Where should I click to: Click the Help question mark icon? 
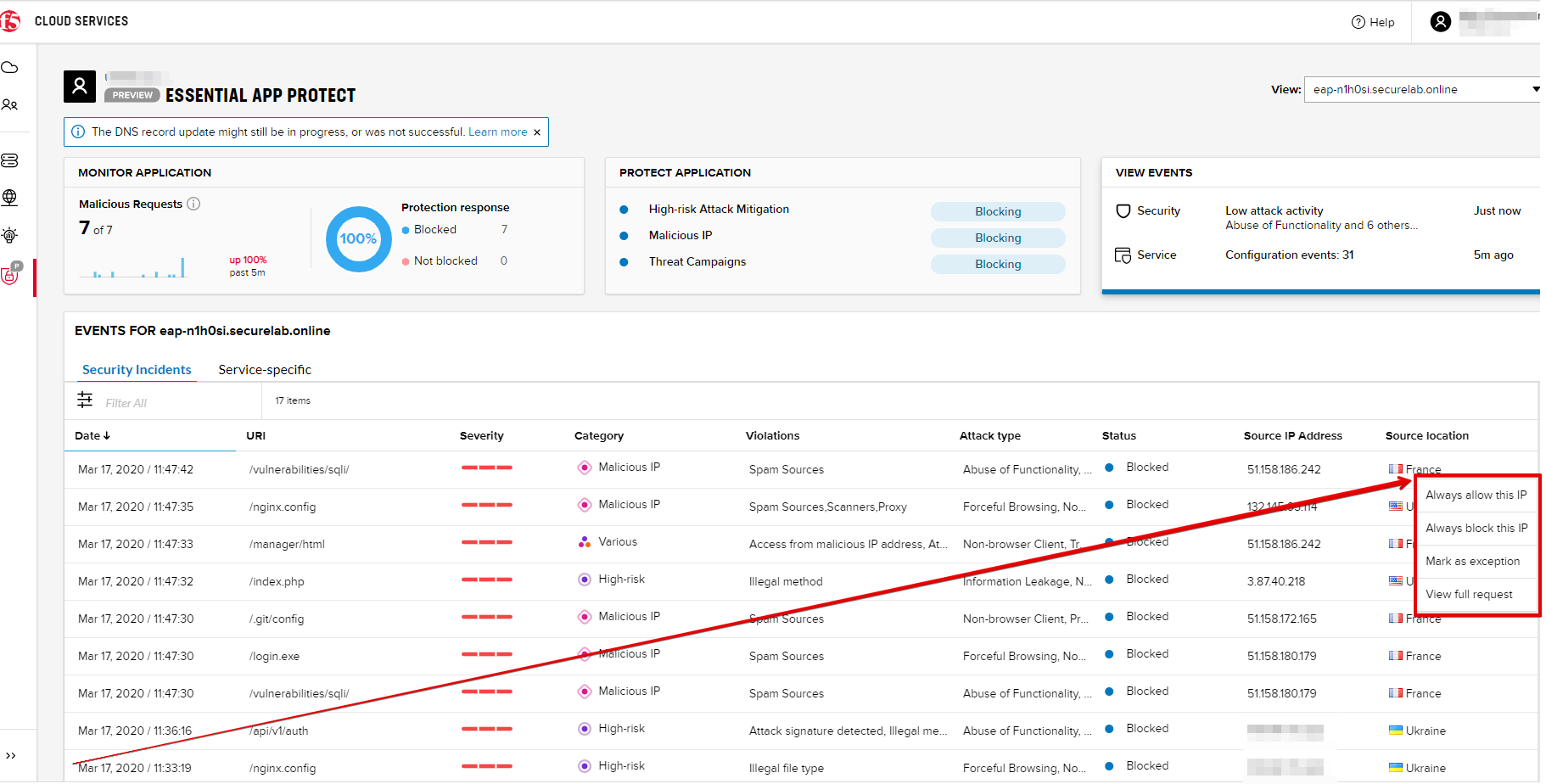(1358, 22)
